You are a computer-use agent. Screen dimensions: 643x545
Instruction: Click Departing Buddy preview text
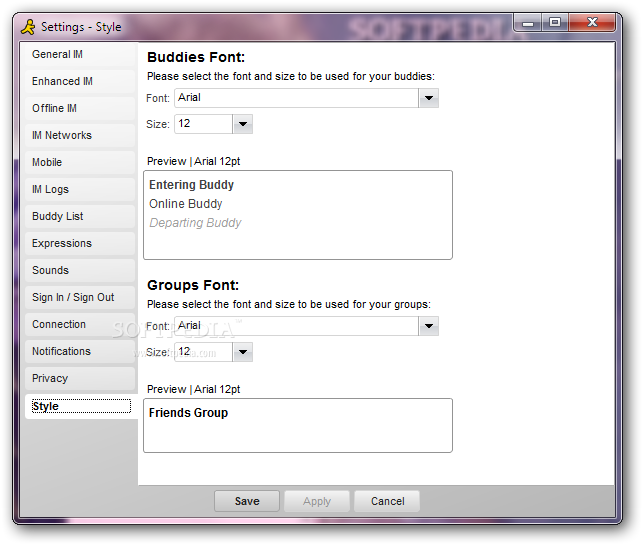[195, 223]
